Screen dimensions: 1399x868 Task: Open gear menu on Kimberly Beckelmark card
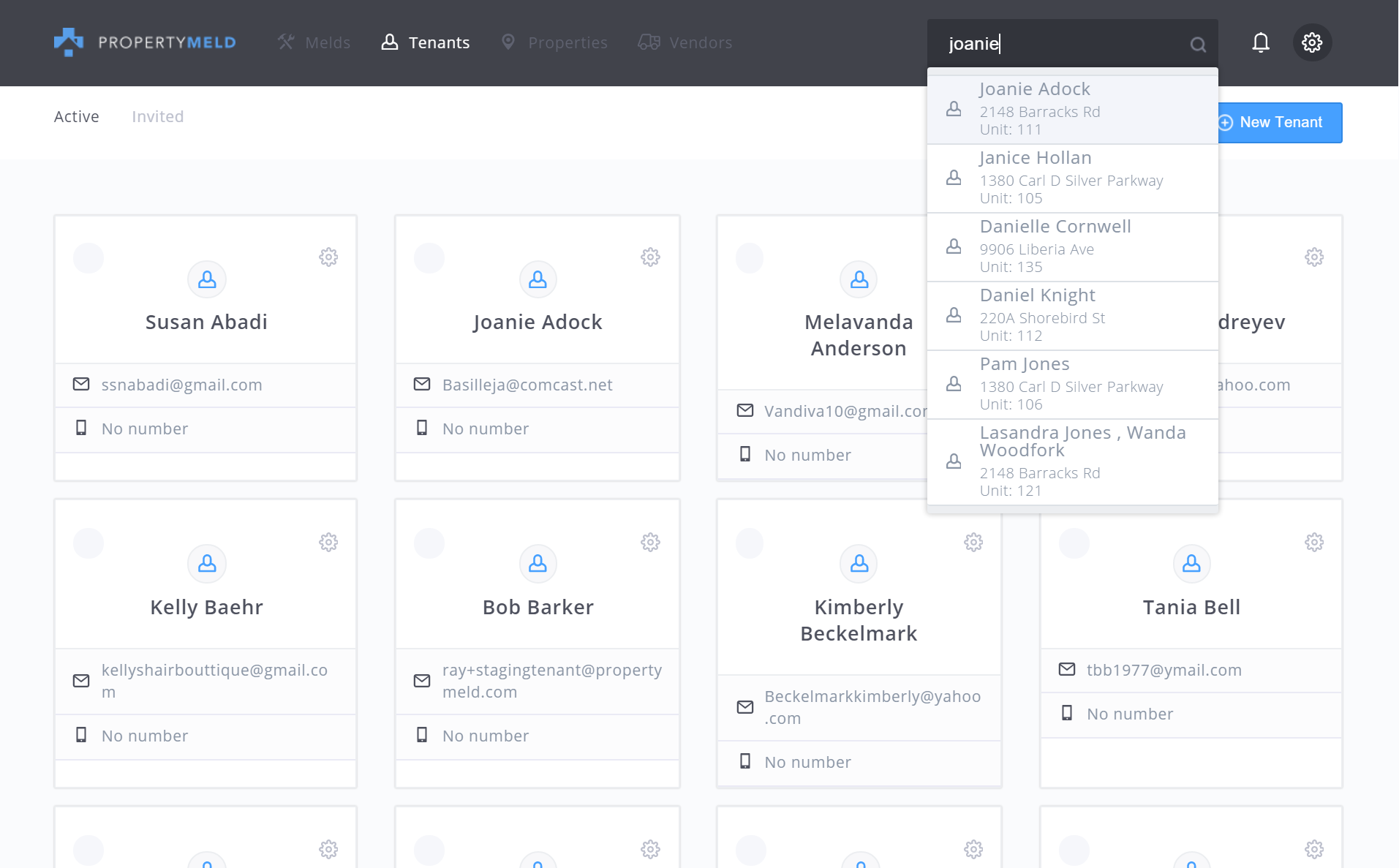(x=973, y=543)
